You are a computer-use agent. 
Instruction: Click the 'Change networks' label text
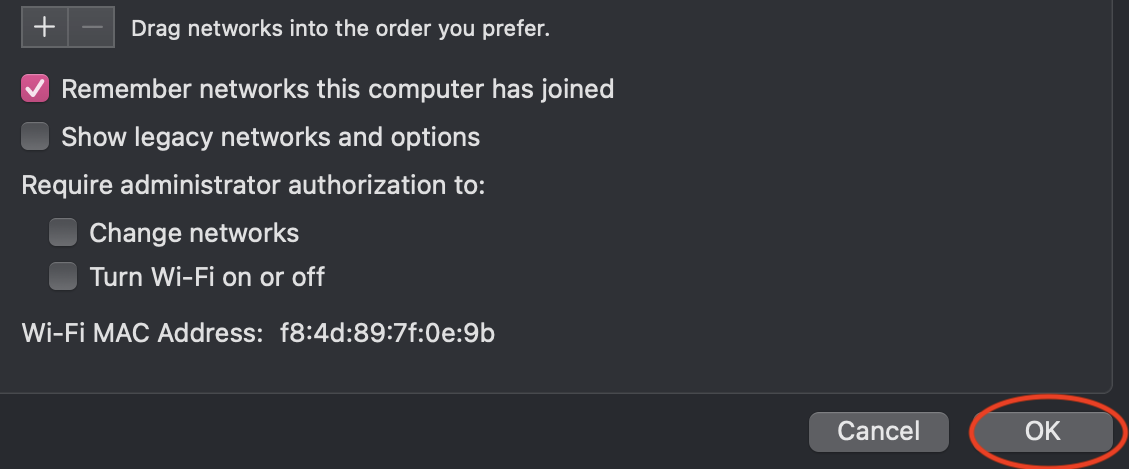tap(194, 233)
